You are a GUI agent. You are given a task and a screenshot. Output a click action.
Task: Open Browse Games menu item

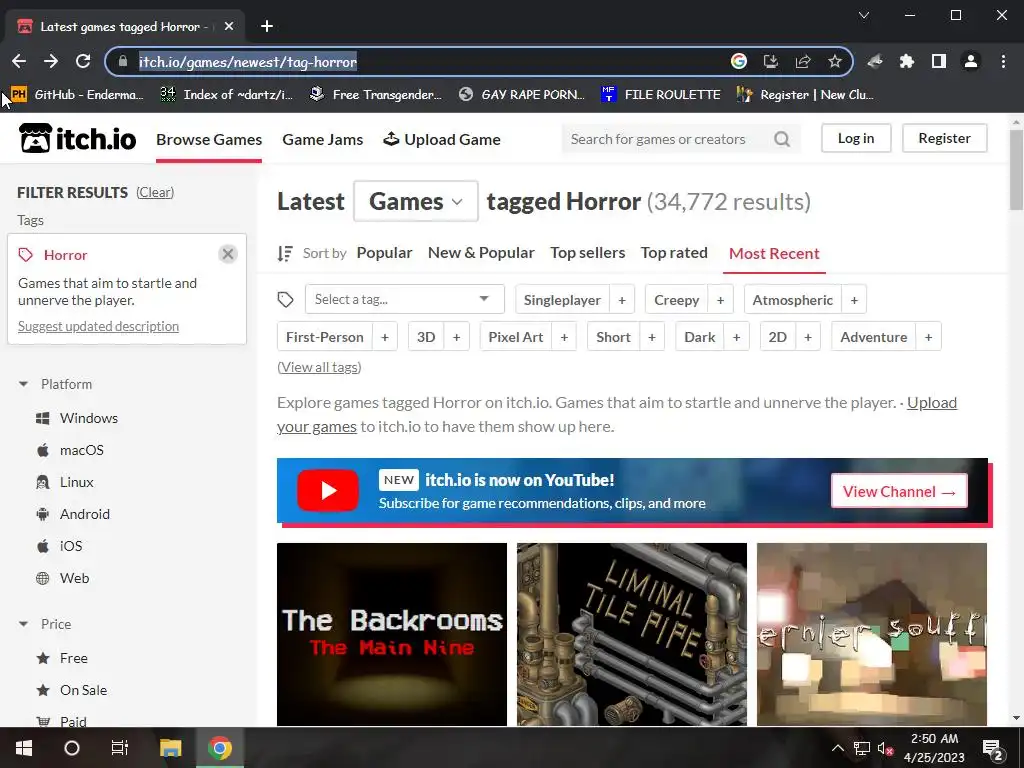pyautogui.click(x=209, y=139)
